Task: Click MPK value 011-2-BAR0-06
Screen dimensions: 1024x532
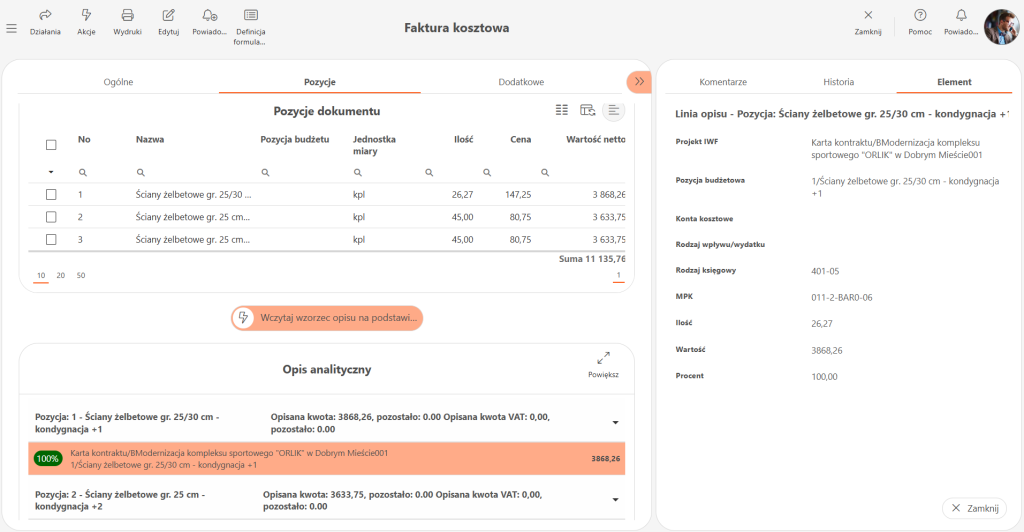Action: (842, 298)
